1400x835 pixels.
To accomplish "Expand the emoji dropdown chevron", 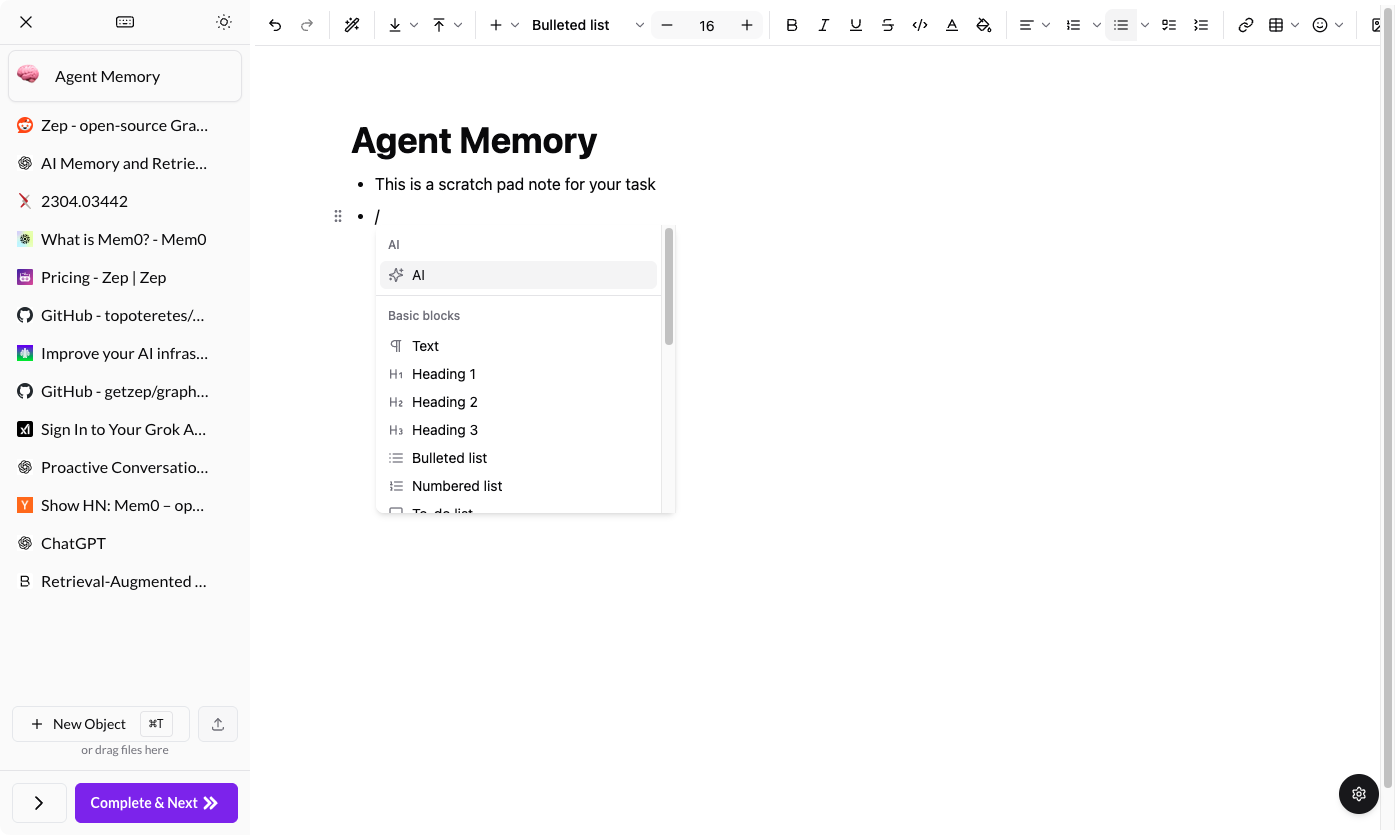I will (x=1340, y=25).
